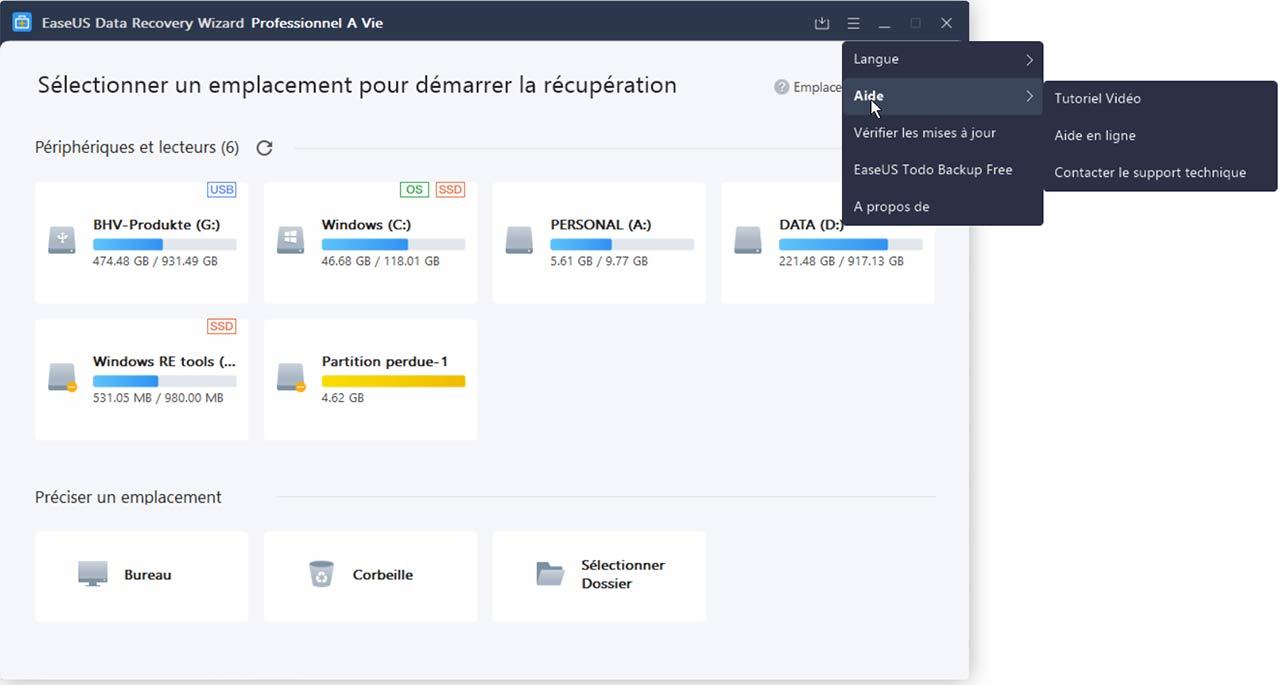The height and width of the screenshot is (685, 1280).
Task: Click the usage bar of Windows (C:)
Action: tap(393, 244)
